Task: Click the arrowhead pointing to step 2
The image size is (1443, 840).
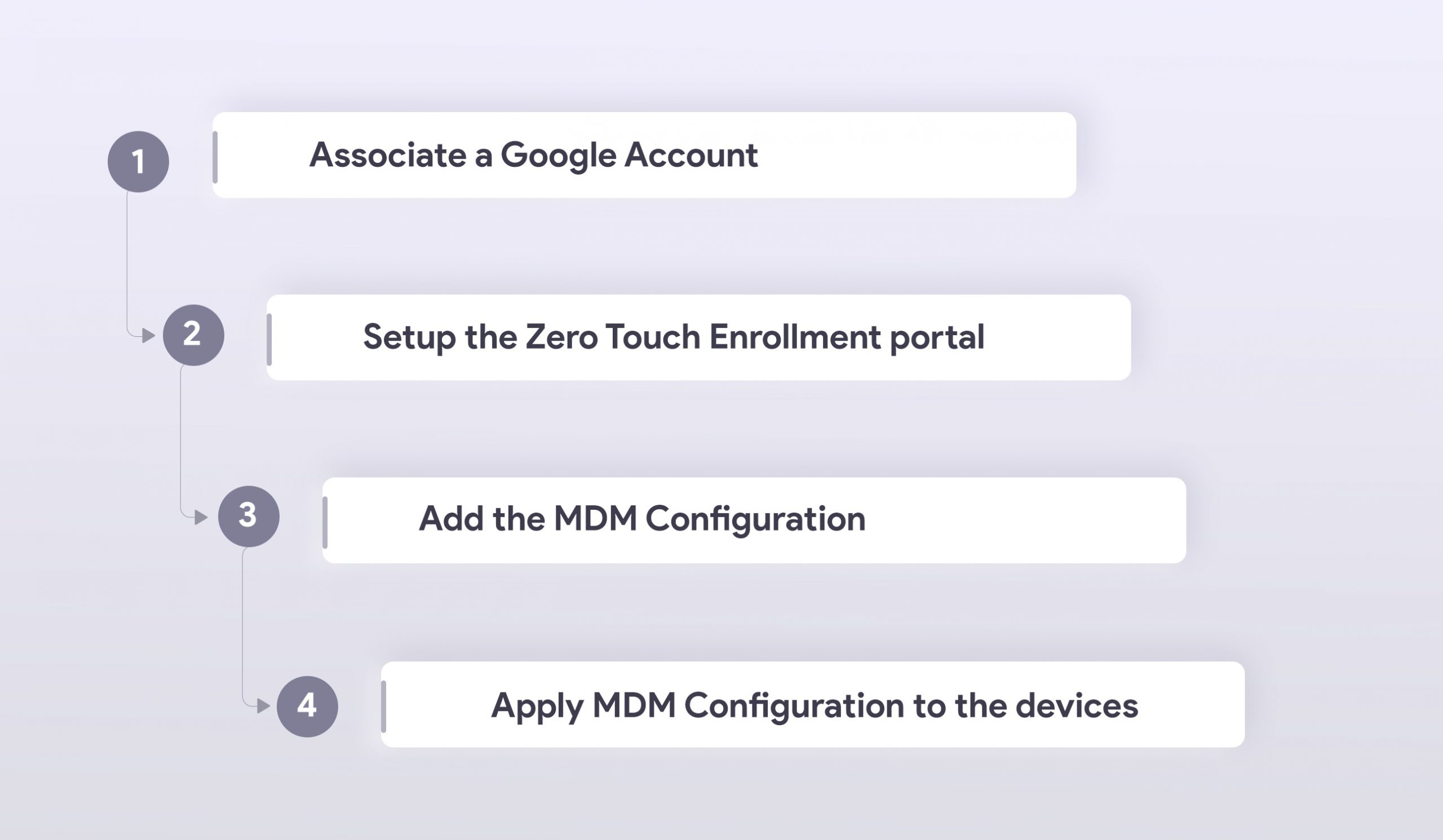Action: (x=148, y=335)
